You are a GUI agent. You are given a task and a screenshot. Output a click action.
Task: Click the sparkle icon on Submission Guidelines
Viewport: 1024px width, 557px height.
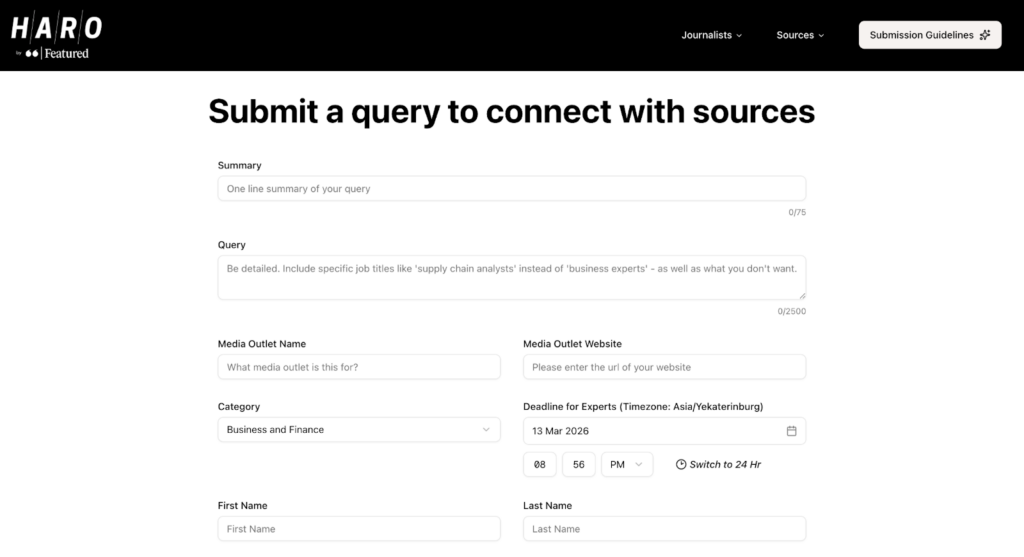[x=985, y=35]
